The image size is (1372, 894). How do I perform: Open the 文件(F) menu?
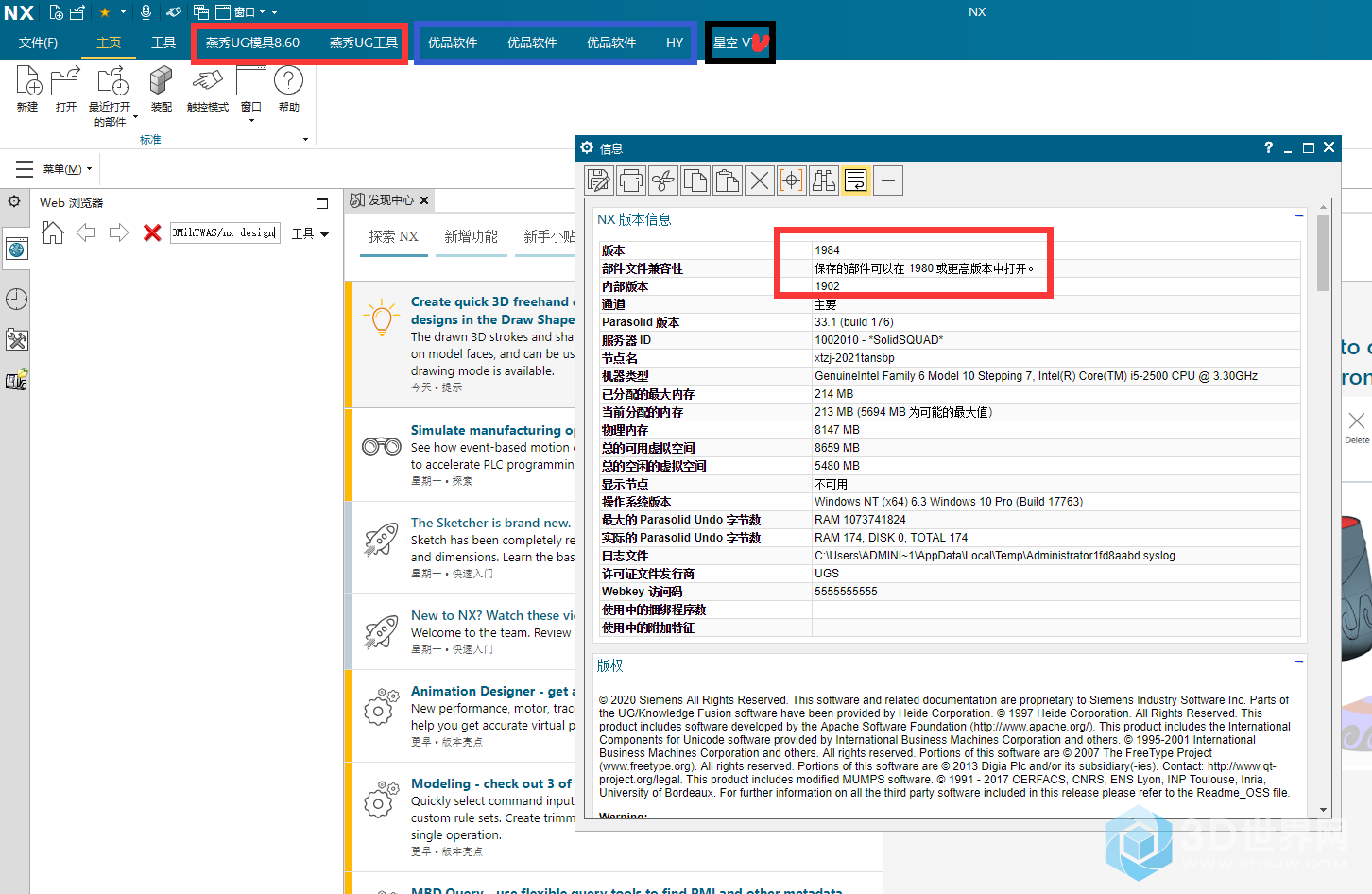point(39,43)
